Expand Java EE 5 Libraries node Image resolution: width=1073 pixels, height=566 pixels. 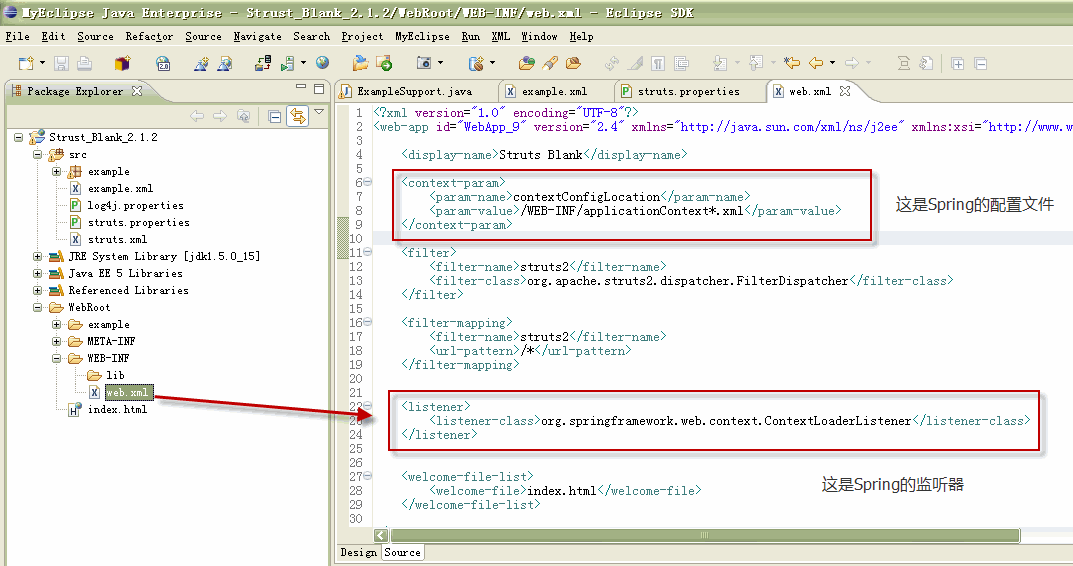[38, 274]
